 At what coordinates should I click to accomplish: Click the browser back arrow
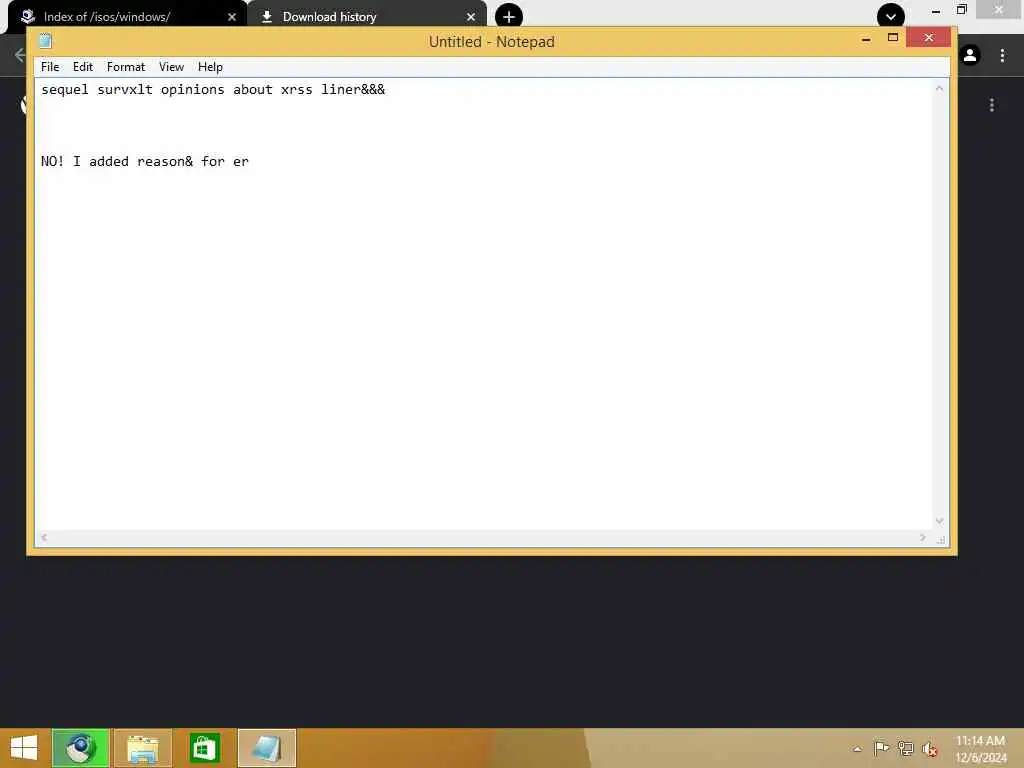[20, 55]
